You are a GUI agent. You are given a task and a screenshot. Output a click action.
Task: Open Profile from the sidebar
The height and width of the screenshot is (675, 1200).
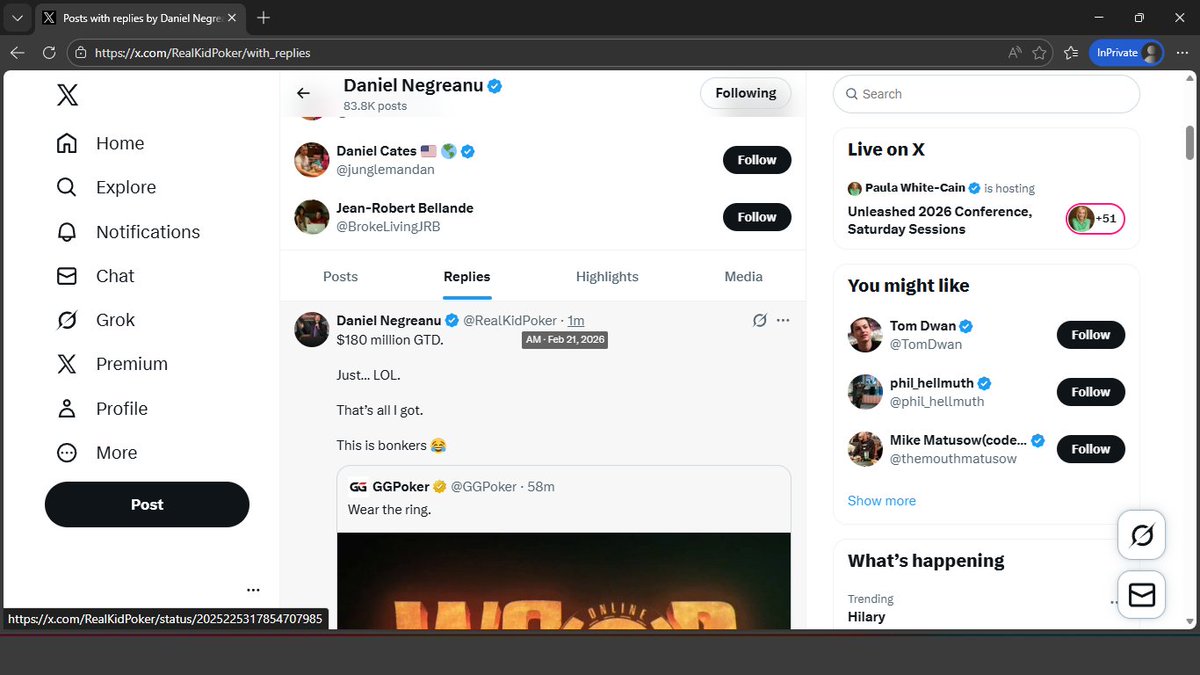coord(102,408)
